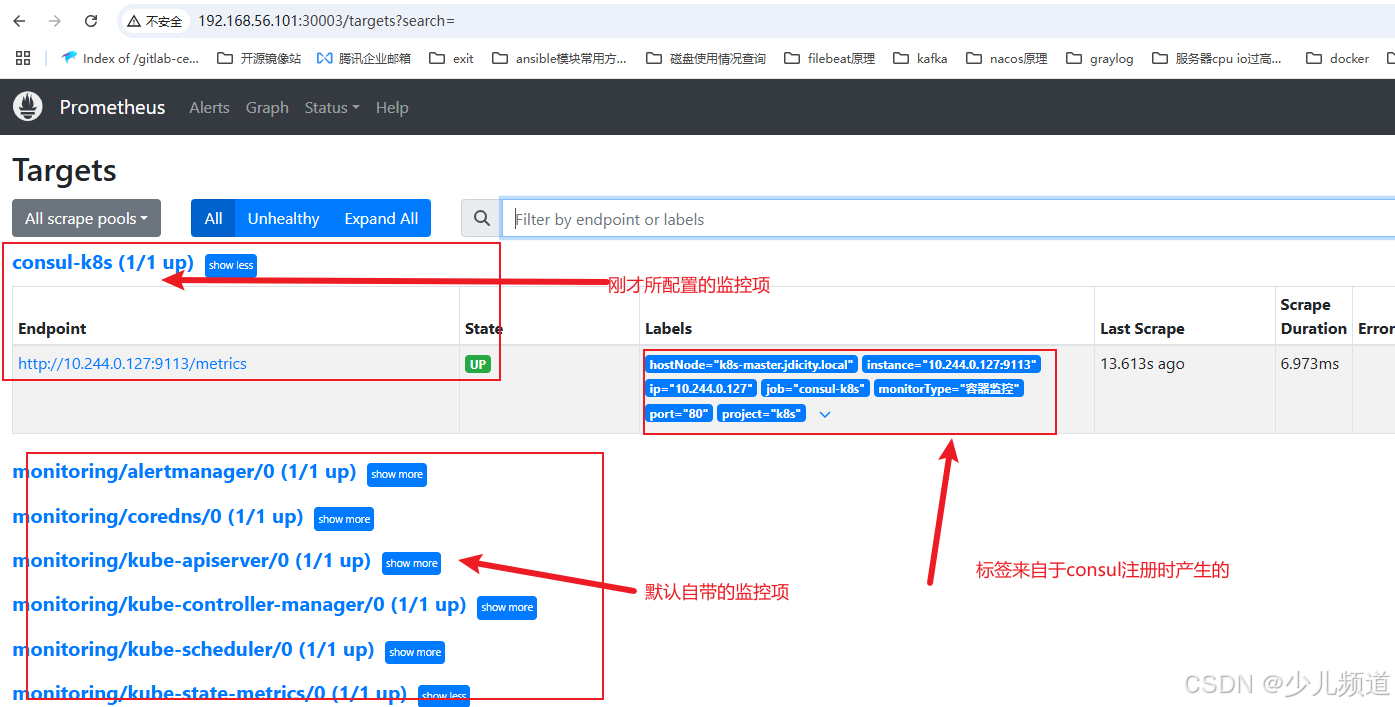Image resolution: width=1395 pixels, height=707 pixels.
Task: Expand monitoring/kube-controller-manager/0 with show more
Action: (507, 607)
